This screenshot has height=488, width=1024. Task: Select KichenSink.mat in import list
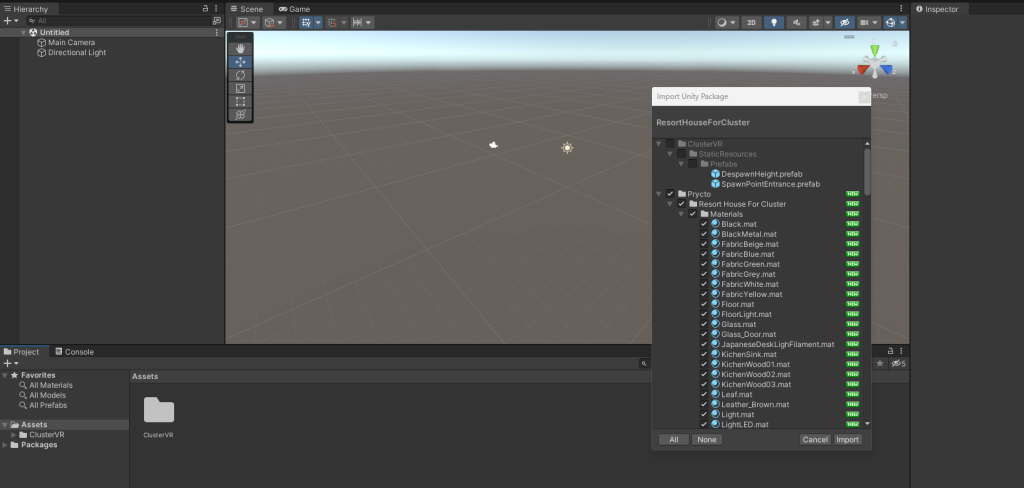tap(748, 354)
